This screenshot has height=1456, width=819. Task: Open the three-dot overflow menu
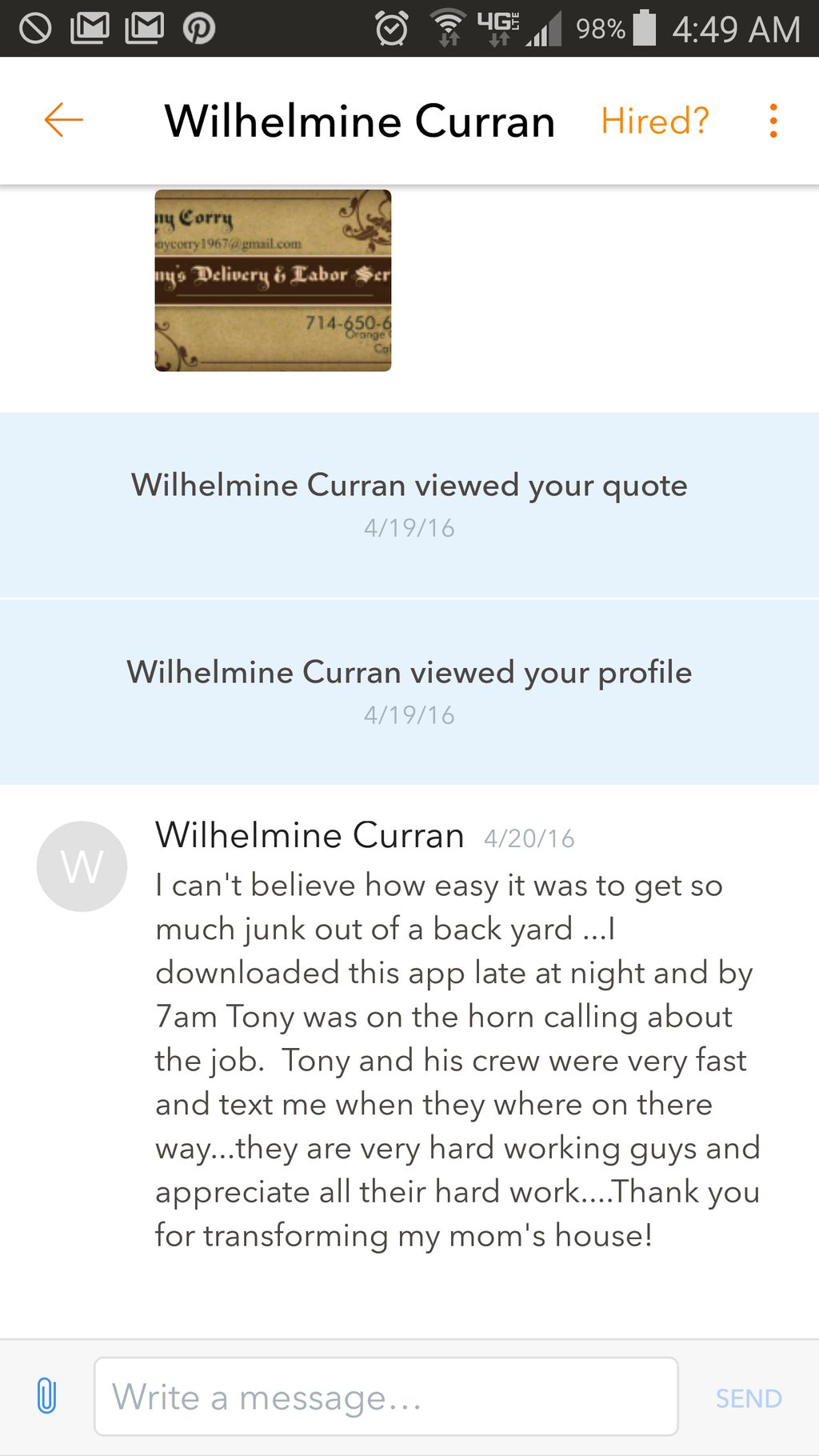point(773,121)
